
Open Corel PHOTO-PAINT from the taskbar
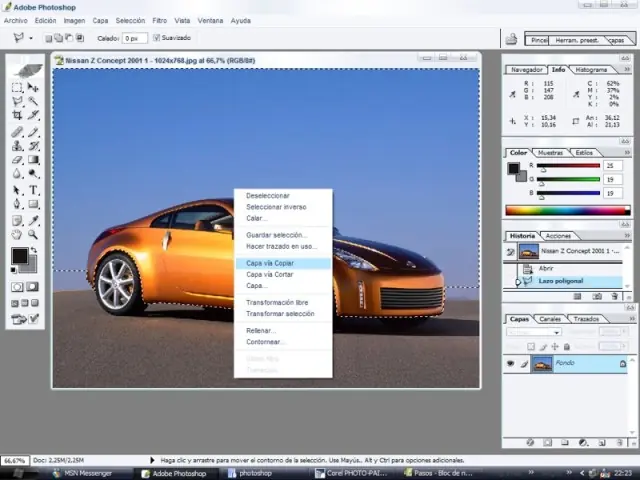pyautogui.click(x=351, y=473)
